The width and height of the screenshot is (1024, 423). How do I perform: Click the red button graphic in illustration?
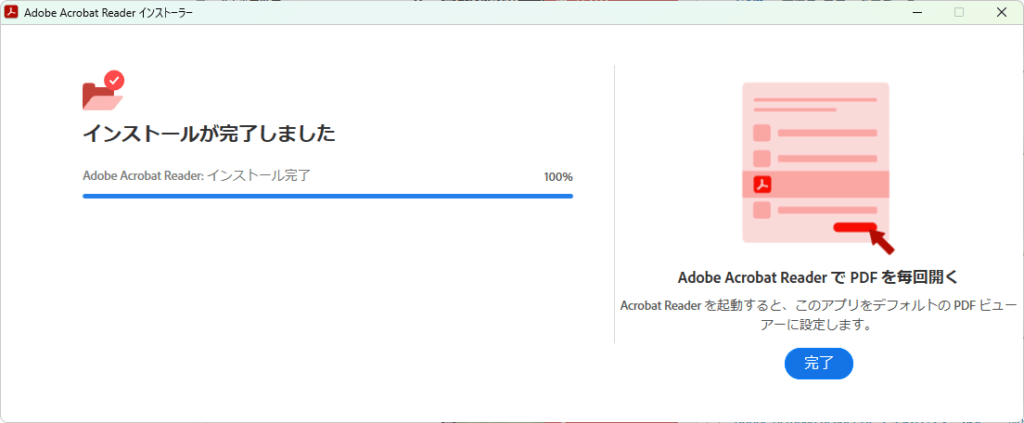tap(854, 227)
